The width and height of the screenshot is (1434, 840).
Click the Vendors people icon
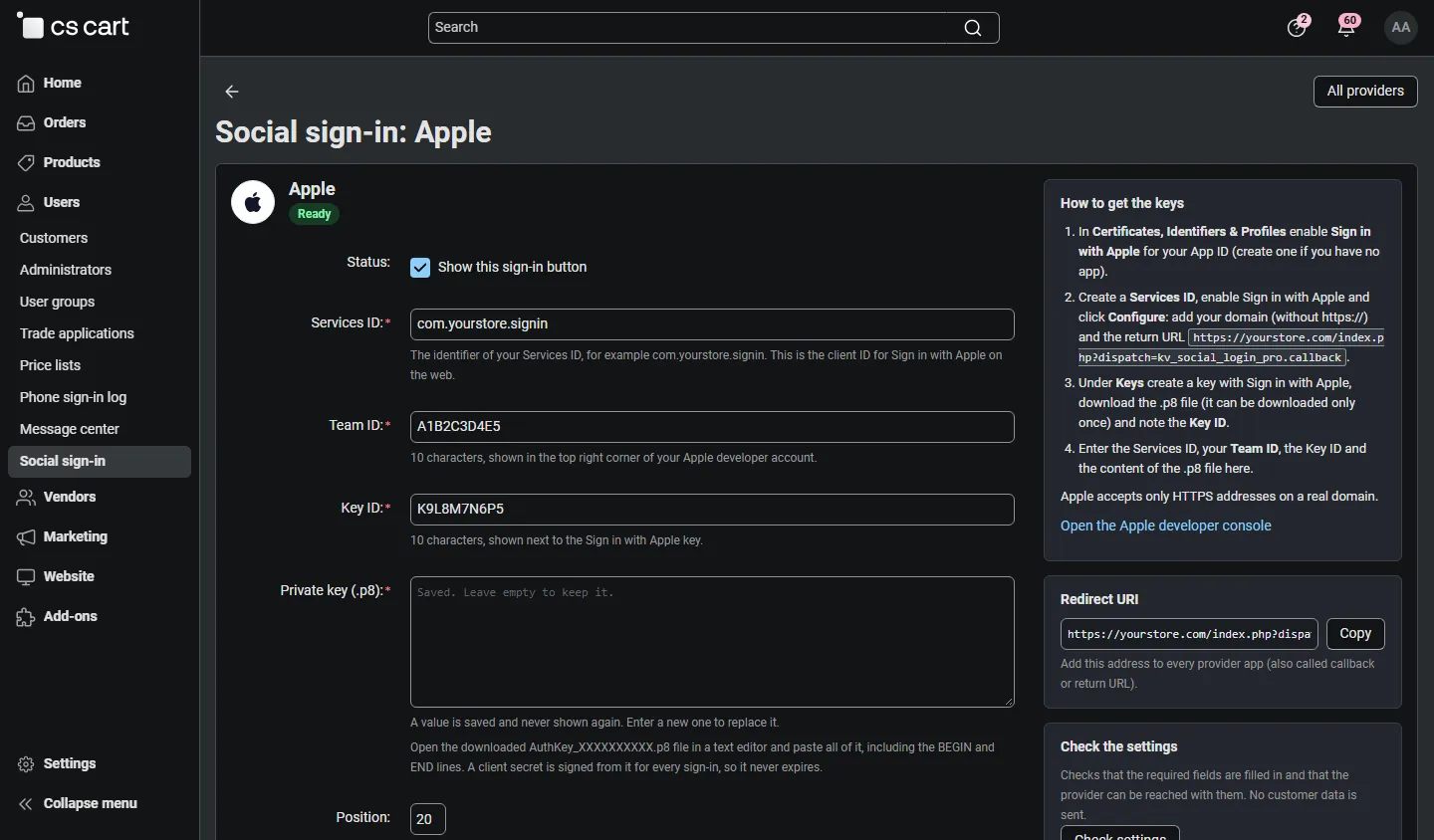[x=26, y=498]
